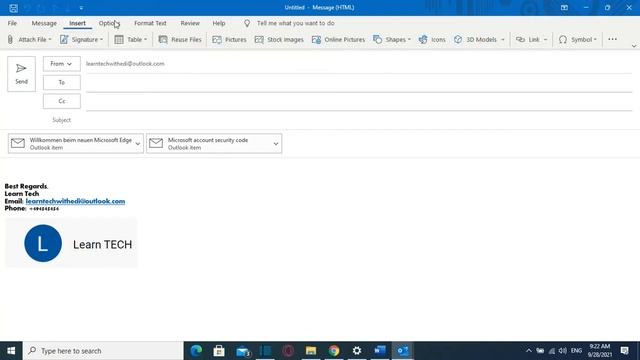The width and height of the screenshot is (640, 360).
Task: Open the learntechwithedi@outlook.com signature link
Action: (75, 201)
